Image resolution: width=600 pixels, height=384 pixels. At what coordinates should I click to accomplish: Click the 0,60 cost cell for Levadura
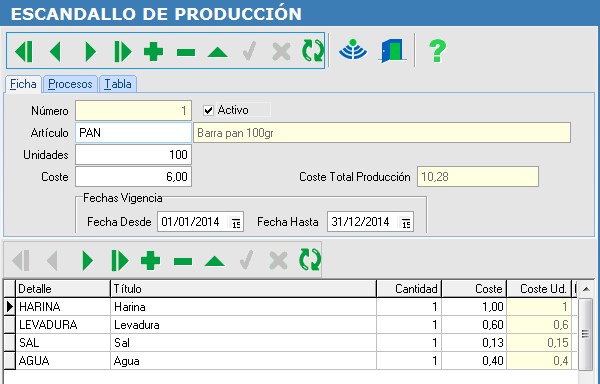pos(474,325)
